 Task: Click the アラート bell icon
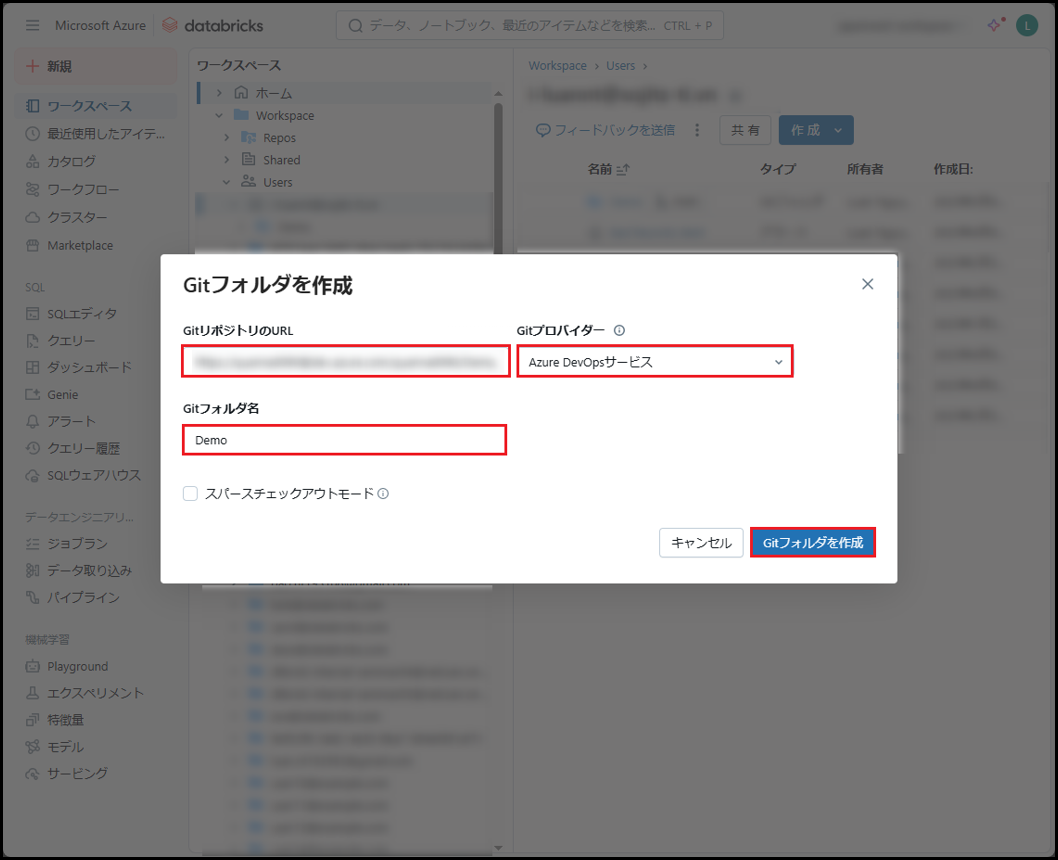point(32,422)
